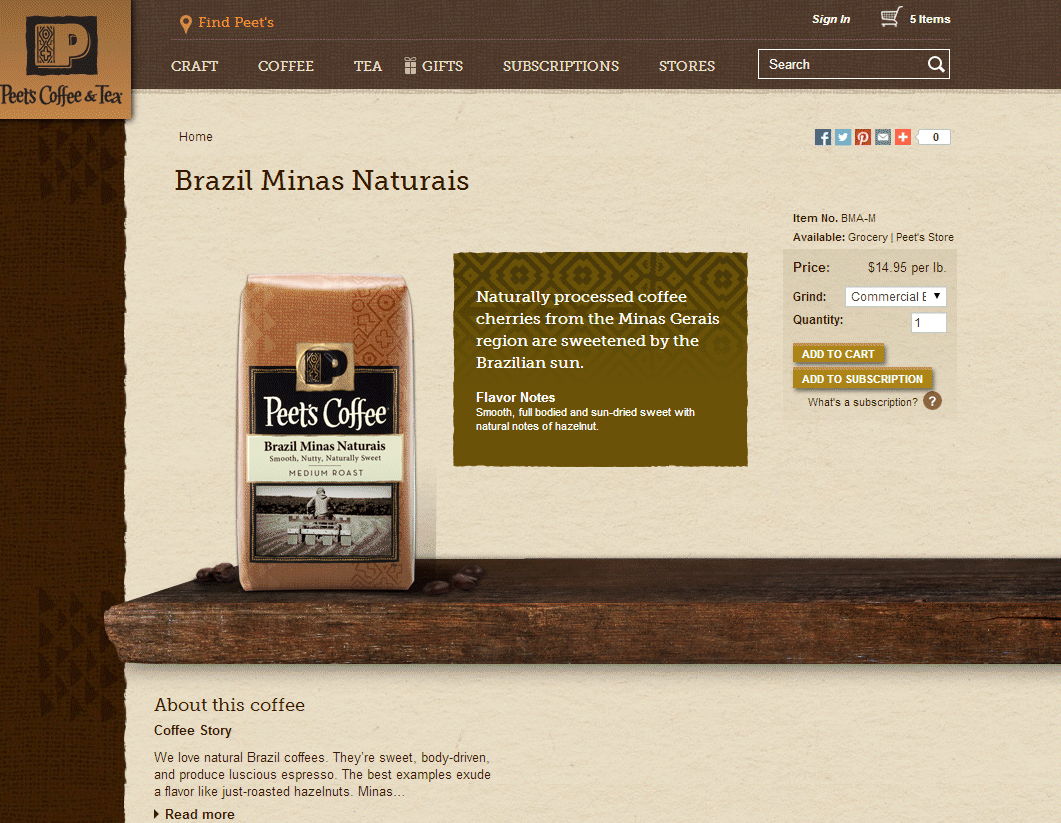Share on Facebook icon
Screen dimensions: 1061x823
[x=822, y=137]
